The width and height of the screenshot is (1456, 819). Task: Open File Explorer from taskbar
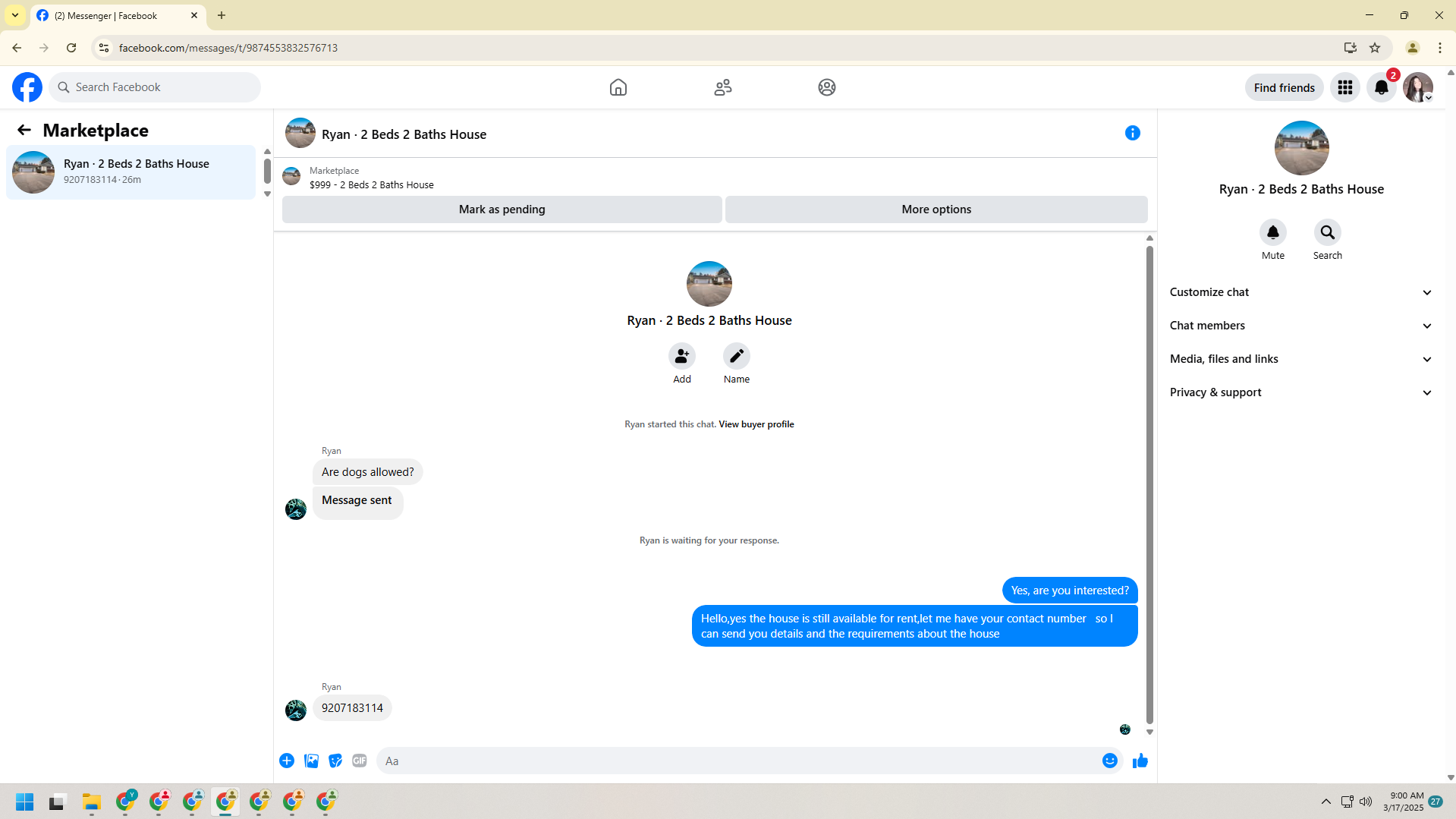(x=92, y=802)
